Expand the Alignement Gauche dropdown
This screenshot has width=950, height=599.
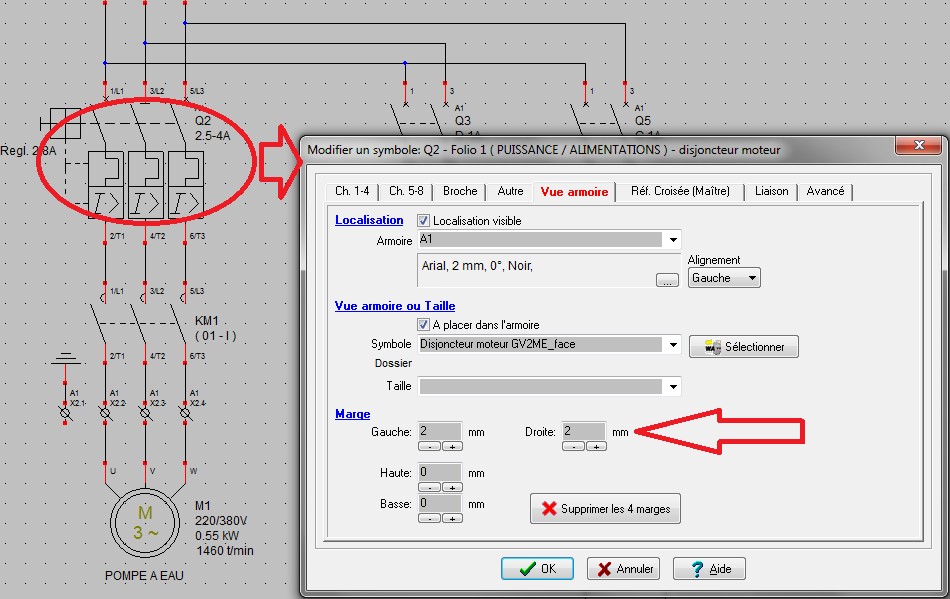coord(751,278)
